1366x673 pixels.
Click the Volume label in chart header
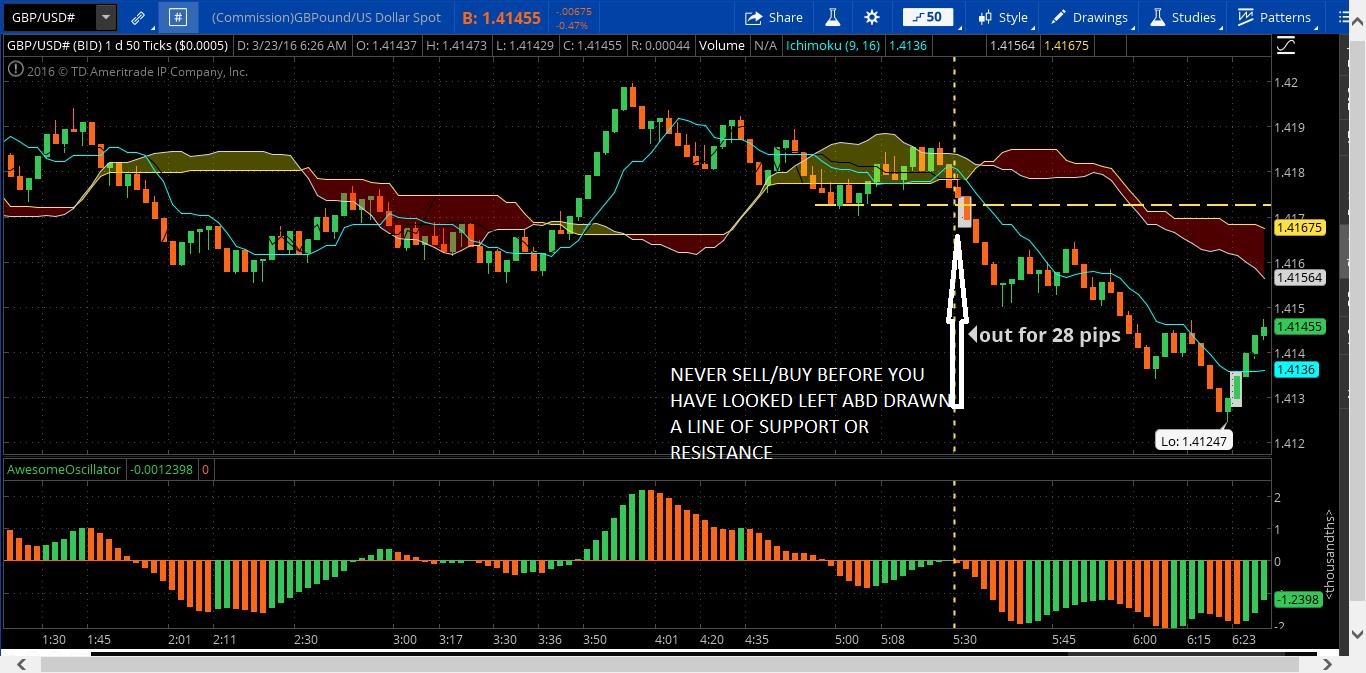click(721, 45)
